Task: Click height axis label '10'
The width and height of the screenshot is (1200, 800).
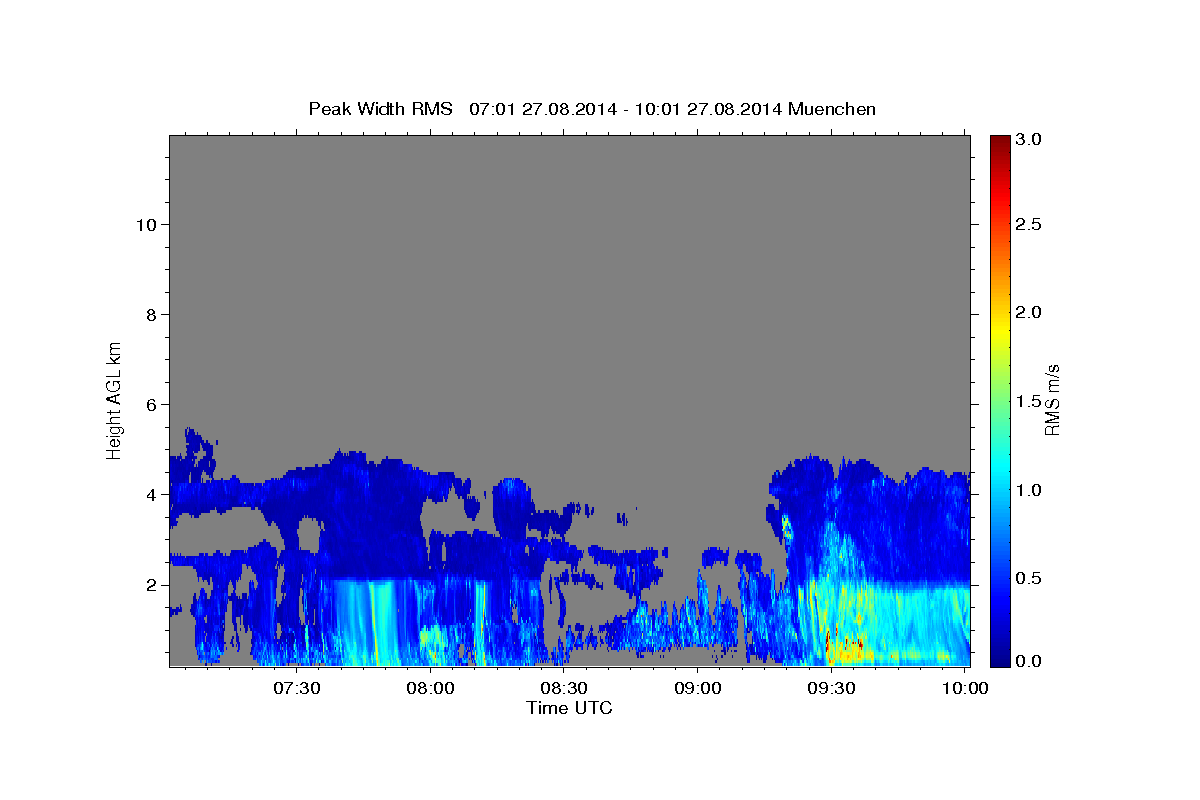Action: coord(148,225)
